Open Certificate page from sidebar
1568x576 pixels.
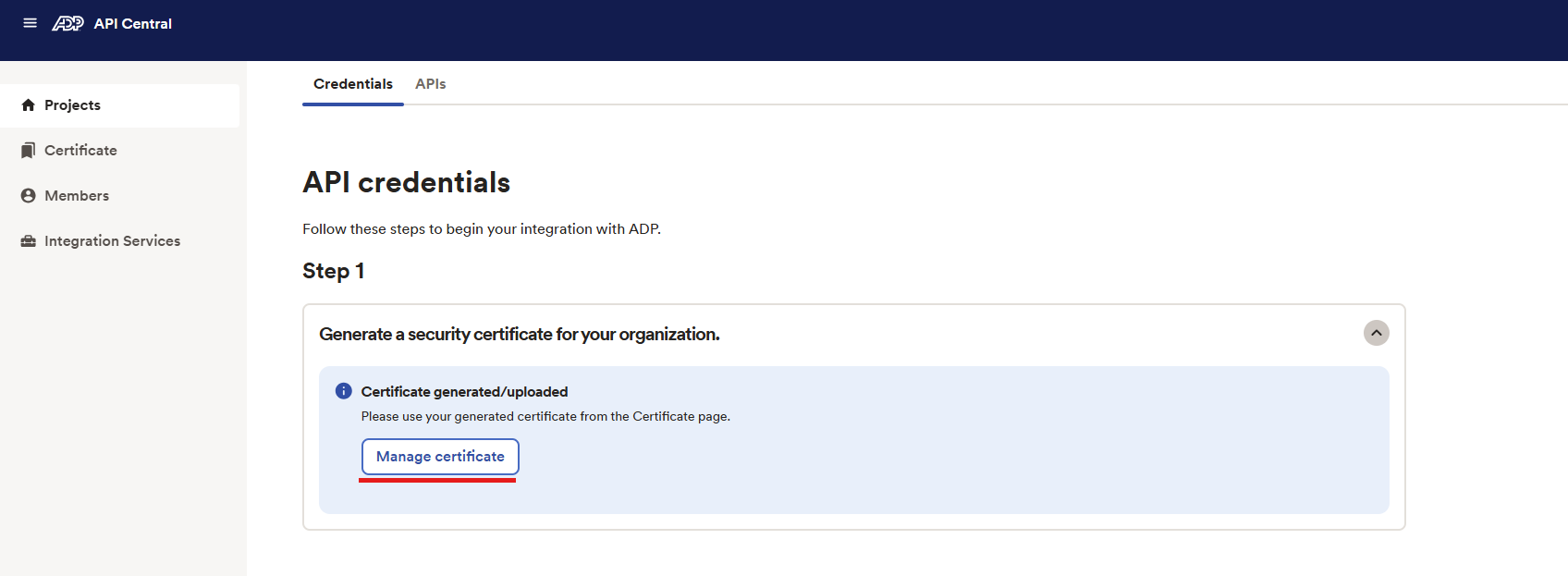[120, 151]
